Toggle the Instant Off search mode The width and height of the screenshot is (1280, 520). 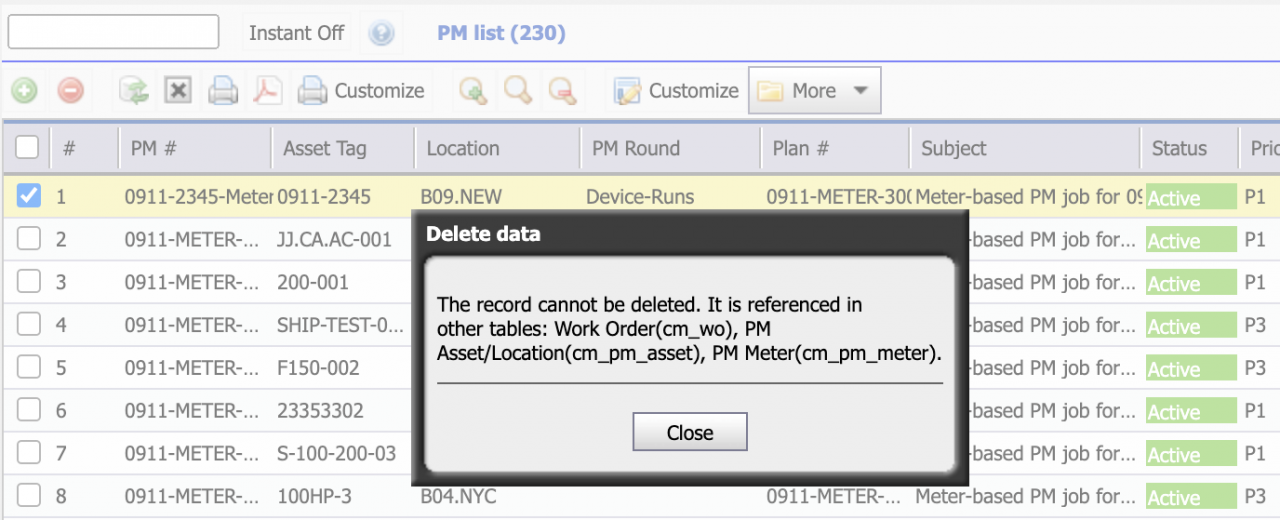click(296, 33)
